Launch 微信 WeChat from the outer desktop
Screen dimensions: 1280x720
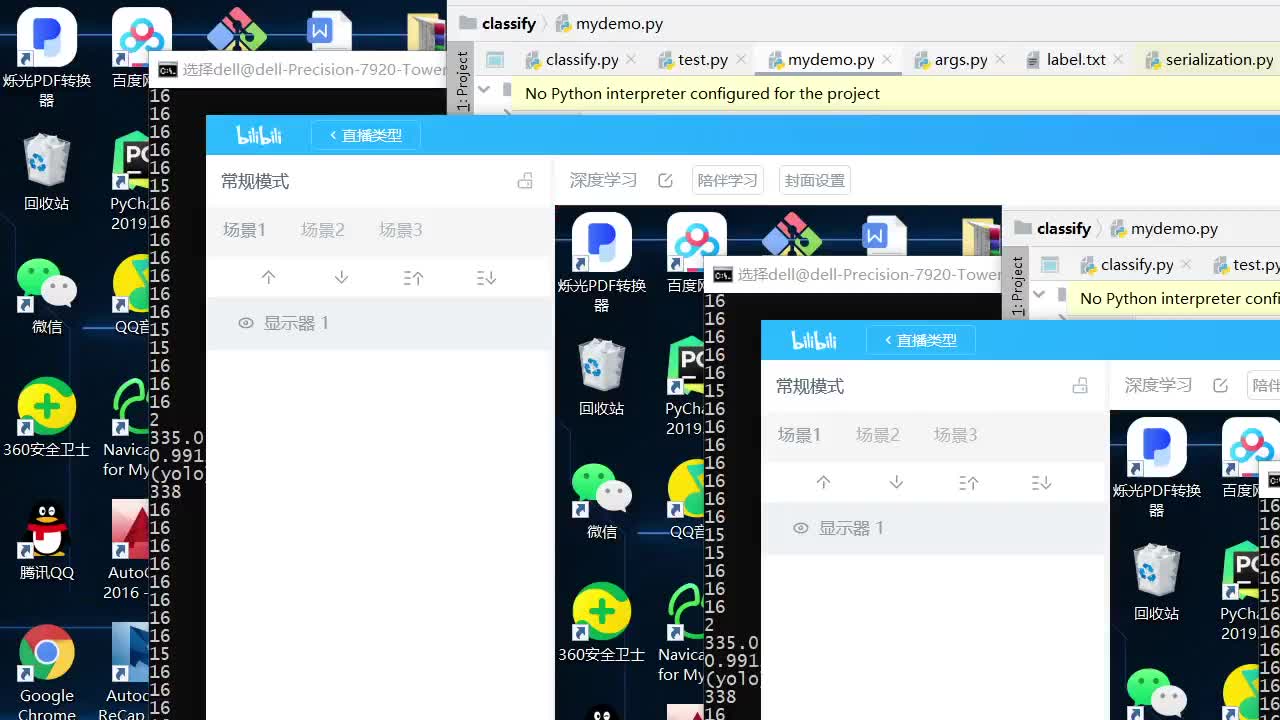point(47,295)
